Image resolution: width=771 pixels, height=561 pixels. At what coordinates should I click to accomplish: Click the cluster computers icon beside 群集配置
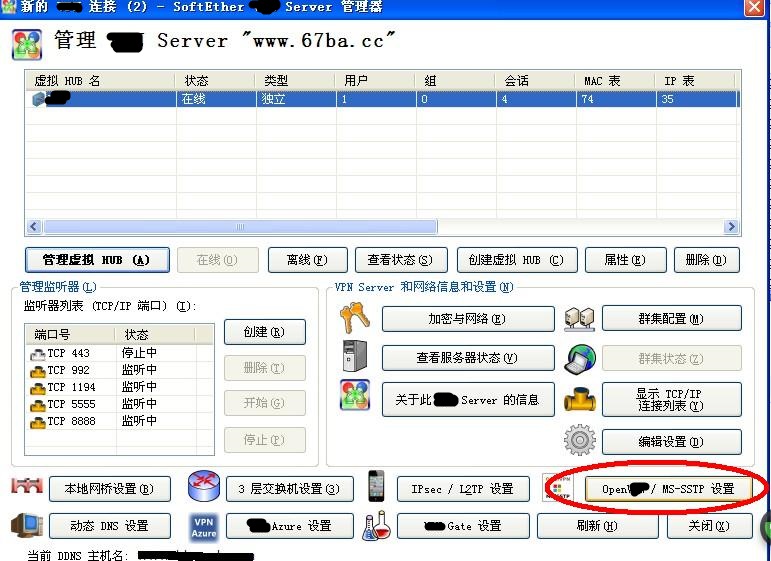tap(579, 318)
